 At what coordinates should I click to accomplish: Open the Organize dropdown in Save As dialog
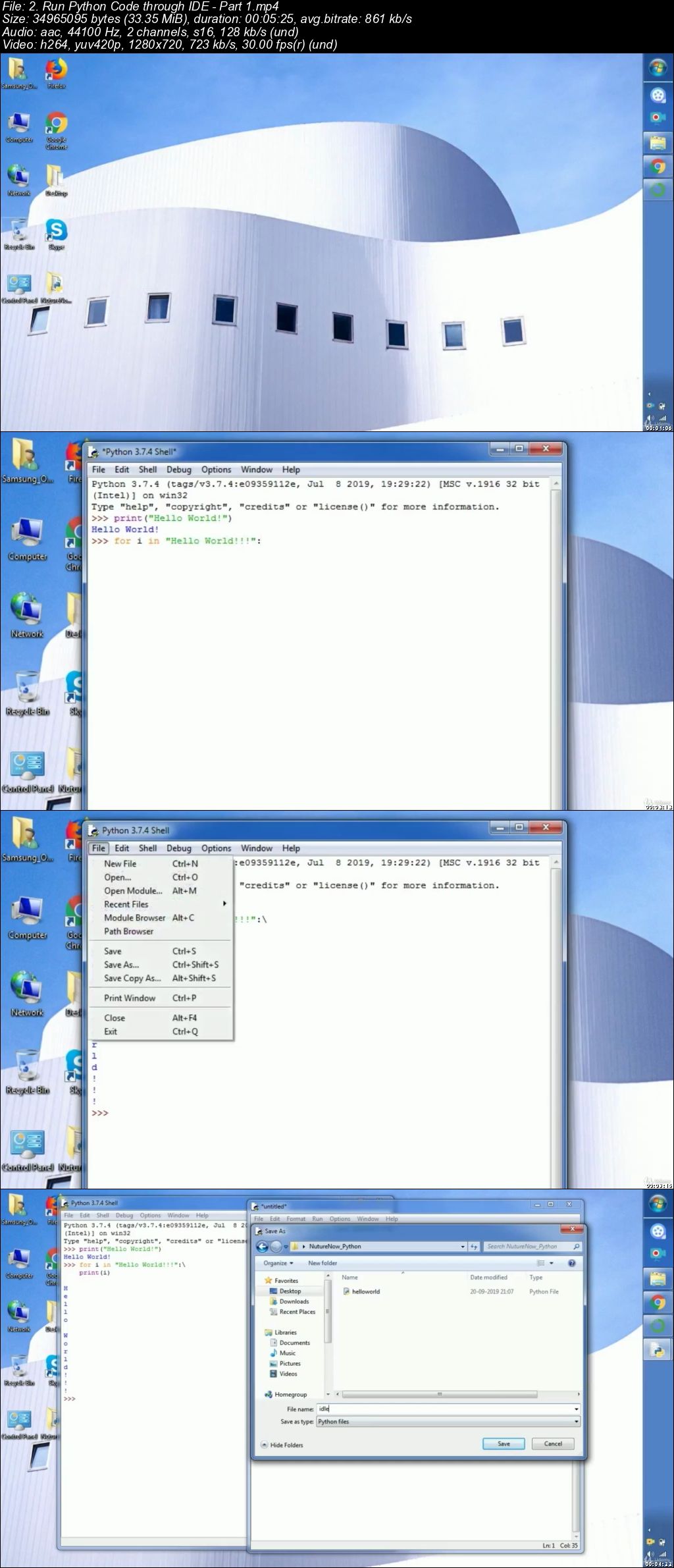point(278,1263)
